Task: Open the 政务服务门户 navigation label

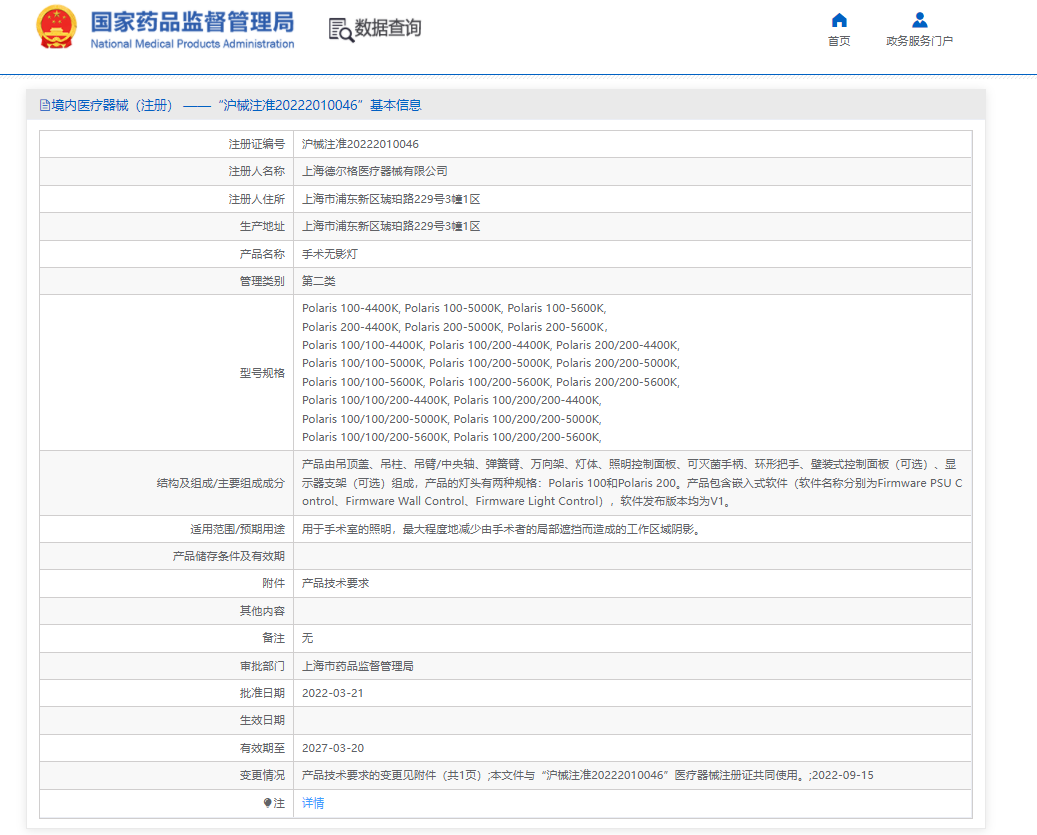Action: pos(919,41)
